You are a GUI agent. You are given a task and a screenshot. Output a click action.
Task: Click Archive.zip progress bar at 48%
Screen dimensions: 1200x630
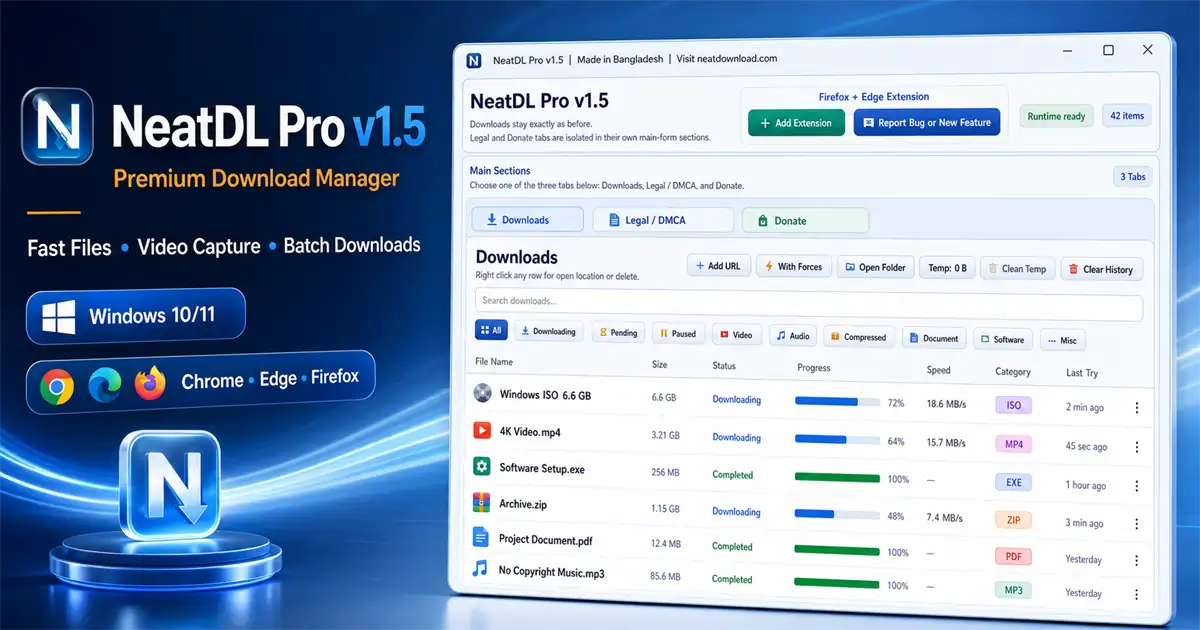point(837,516)
